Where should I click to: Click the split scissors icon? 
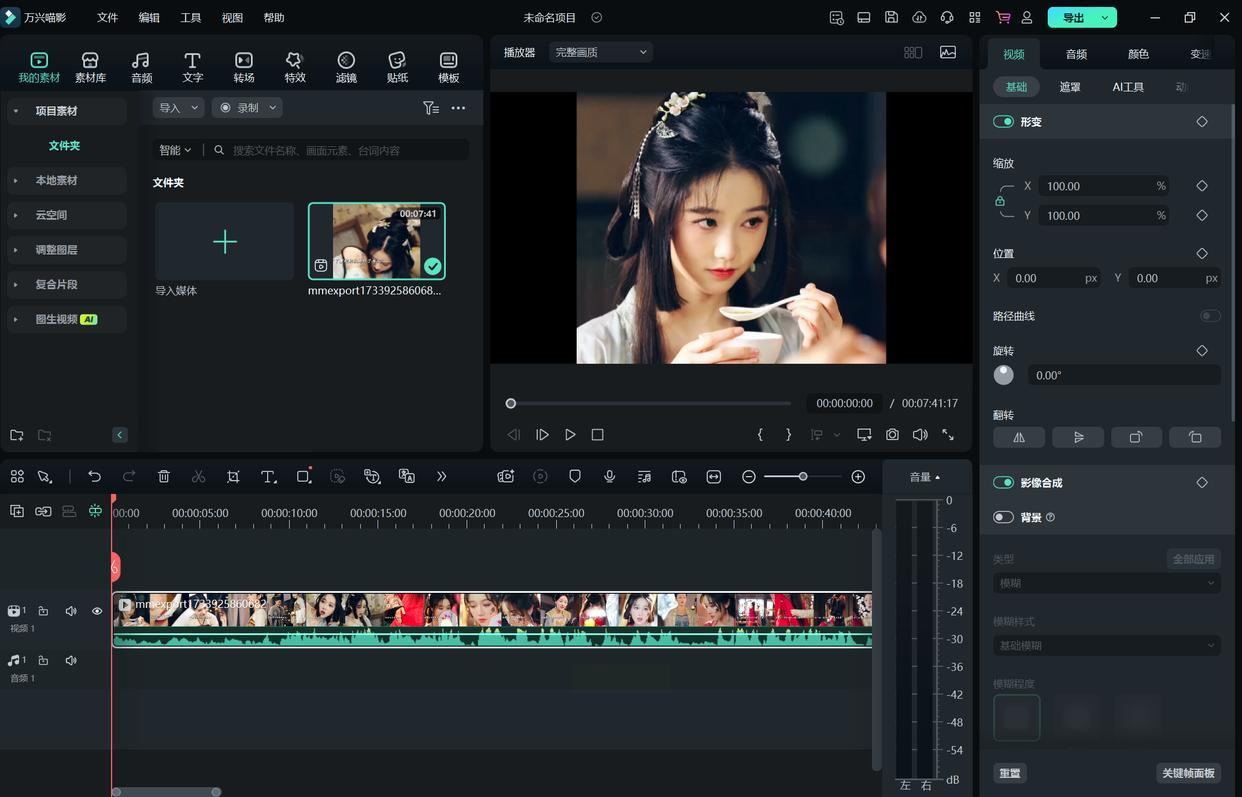coord(198,477)
